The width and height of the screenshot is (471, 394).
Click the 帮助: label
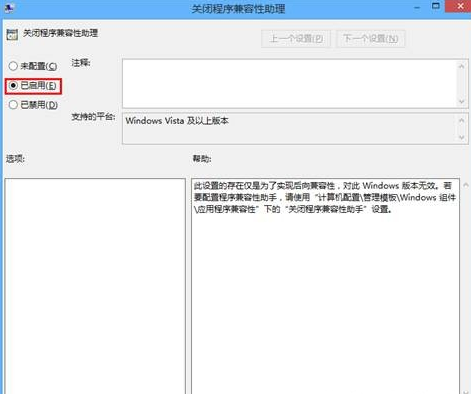click(202, 159)
